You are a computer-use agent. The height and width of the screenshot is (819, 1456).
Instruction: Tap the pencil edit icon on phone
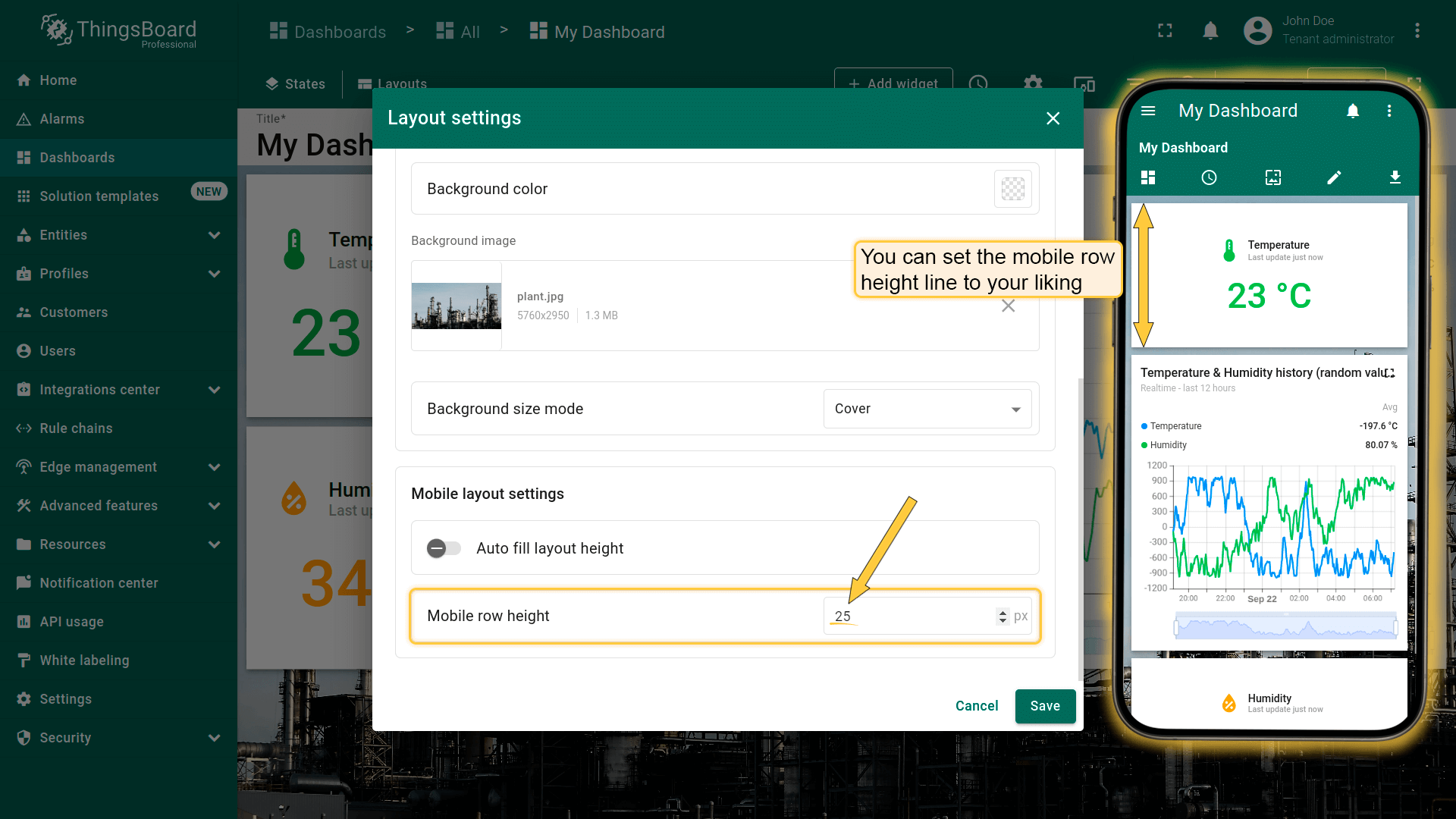(x=1334, y=177)
